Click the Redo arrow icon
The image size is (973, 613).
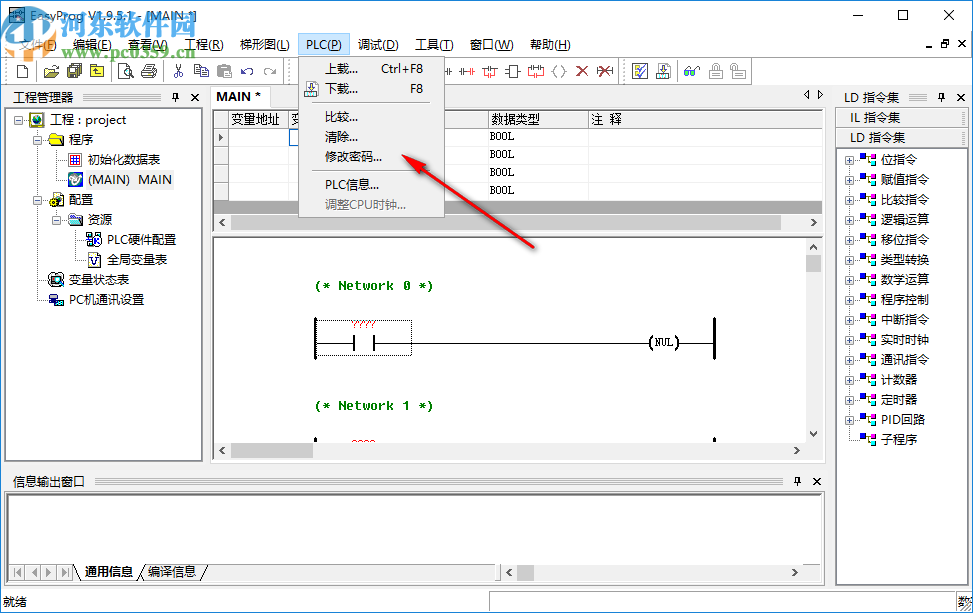point(269,71)
